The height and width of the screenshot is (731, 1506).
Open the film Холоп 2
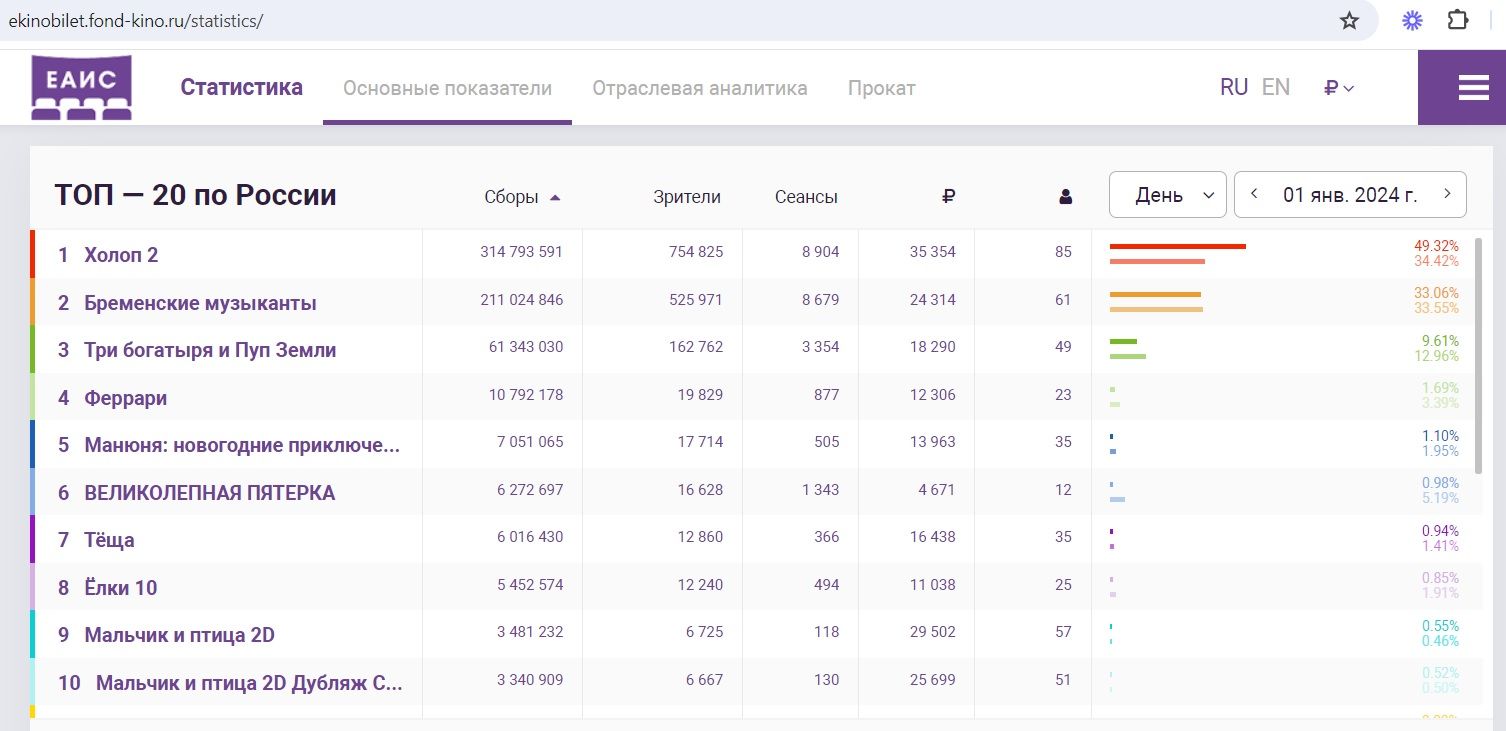[121, 255]
